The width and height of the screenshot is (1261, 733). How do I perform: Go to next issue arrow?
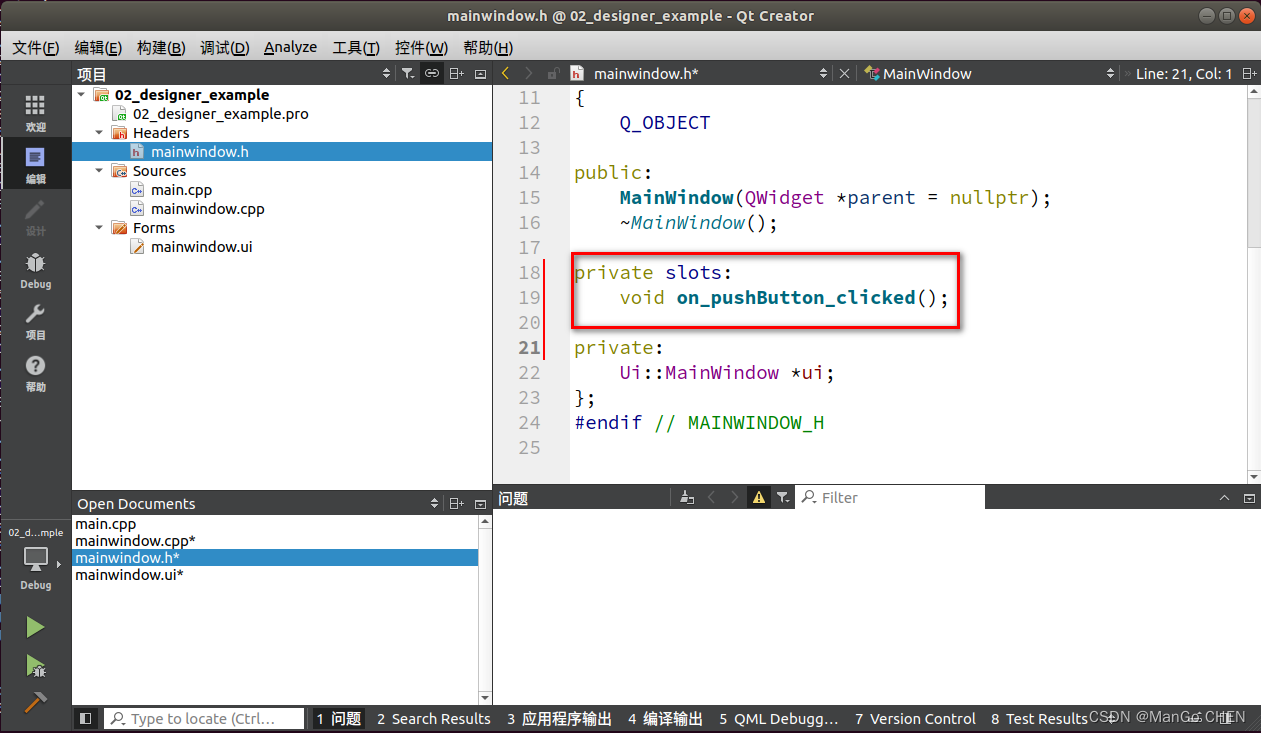tap(735, 497)
